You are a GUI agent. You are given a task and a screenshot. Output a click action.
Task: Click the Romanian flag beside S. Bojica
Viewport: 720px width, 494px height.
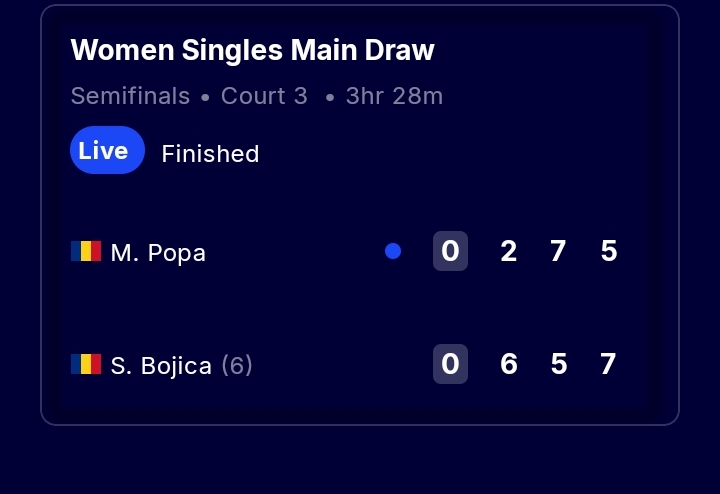coord(86,364)
